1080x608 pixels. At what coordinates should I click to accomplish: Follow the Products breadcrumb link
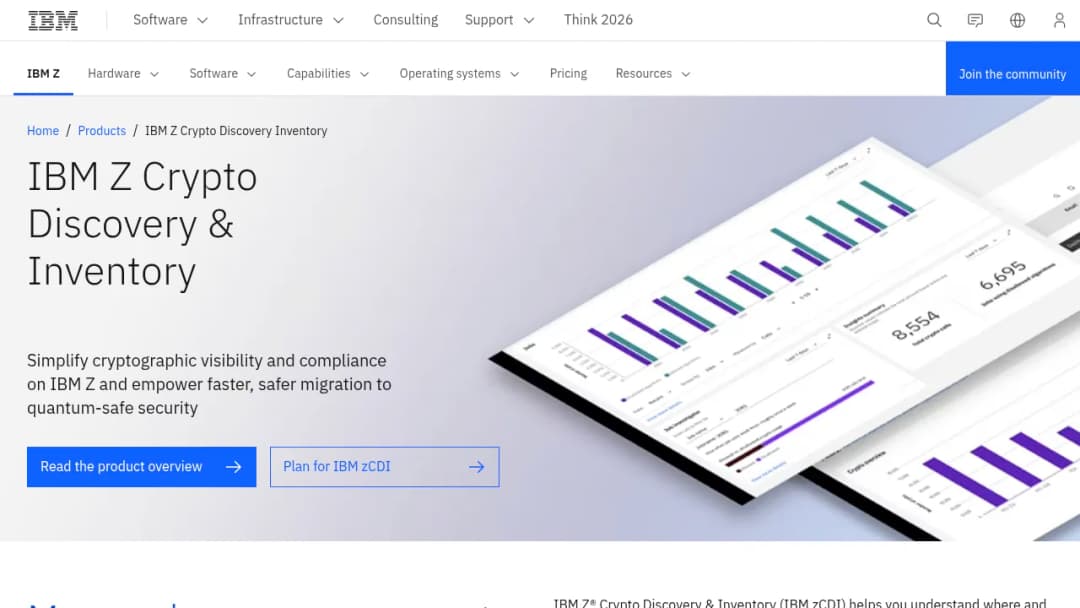point(102,131)
